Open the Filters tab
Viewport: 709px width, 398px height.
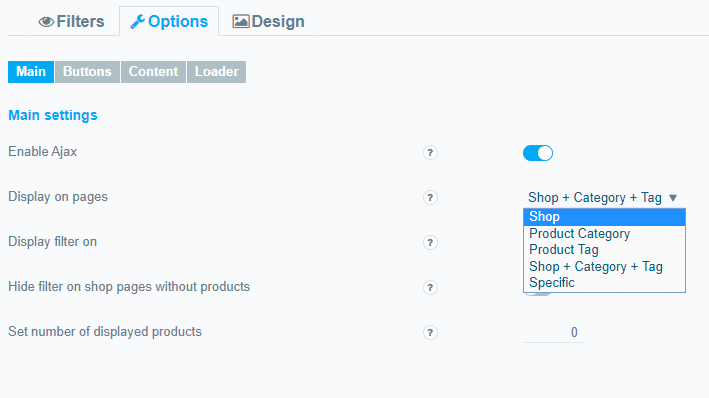(x=71, y=21)
